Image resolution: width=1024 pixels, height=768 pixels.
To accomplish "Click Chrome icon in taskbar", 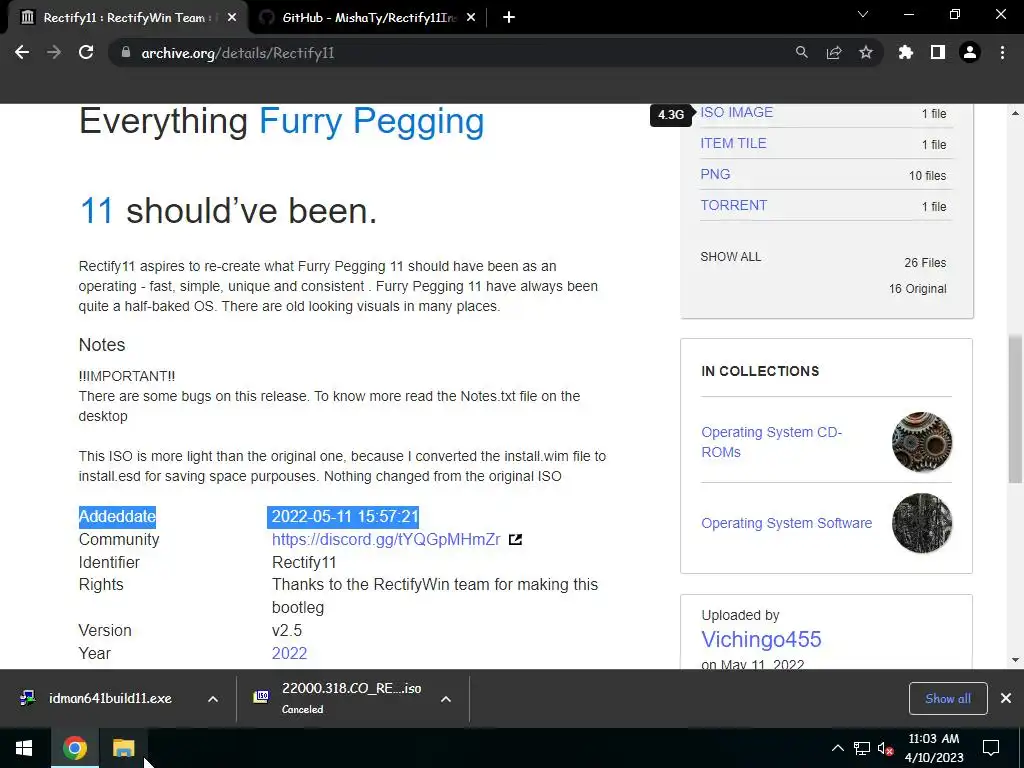I will (74, 748).
